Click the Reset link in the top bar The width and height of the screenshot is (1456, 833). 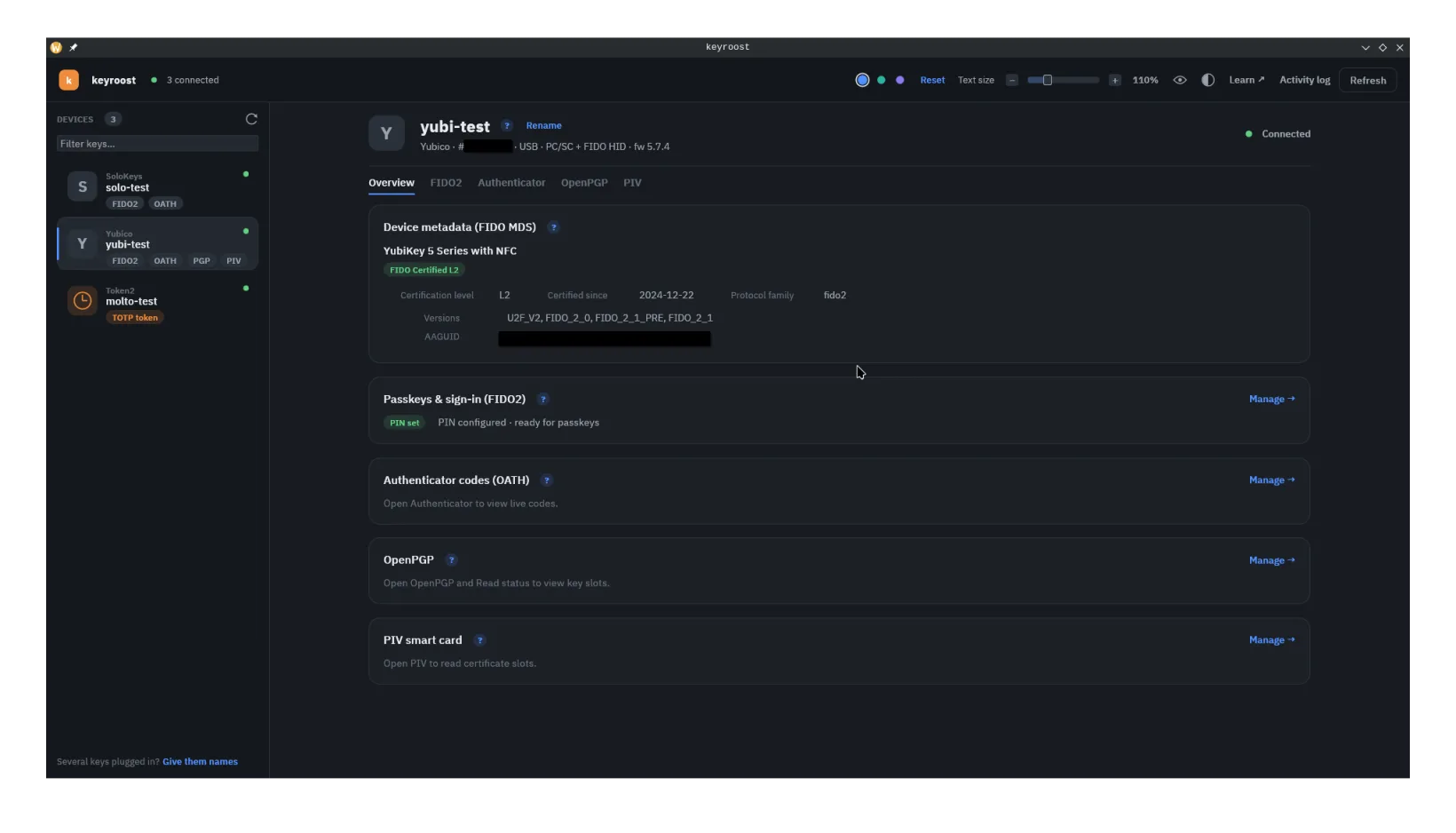[x=932, y=80]
